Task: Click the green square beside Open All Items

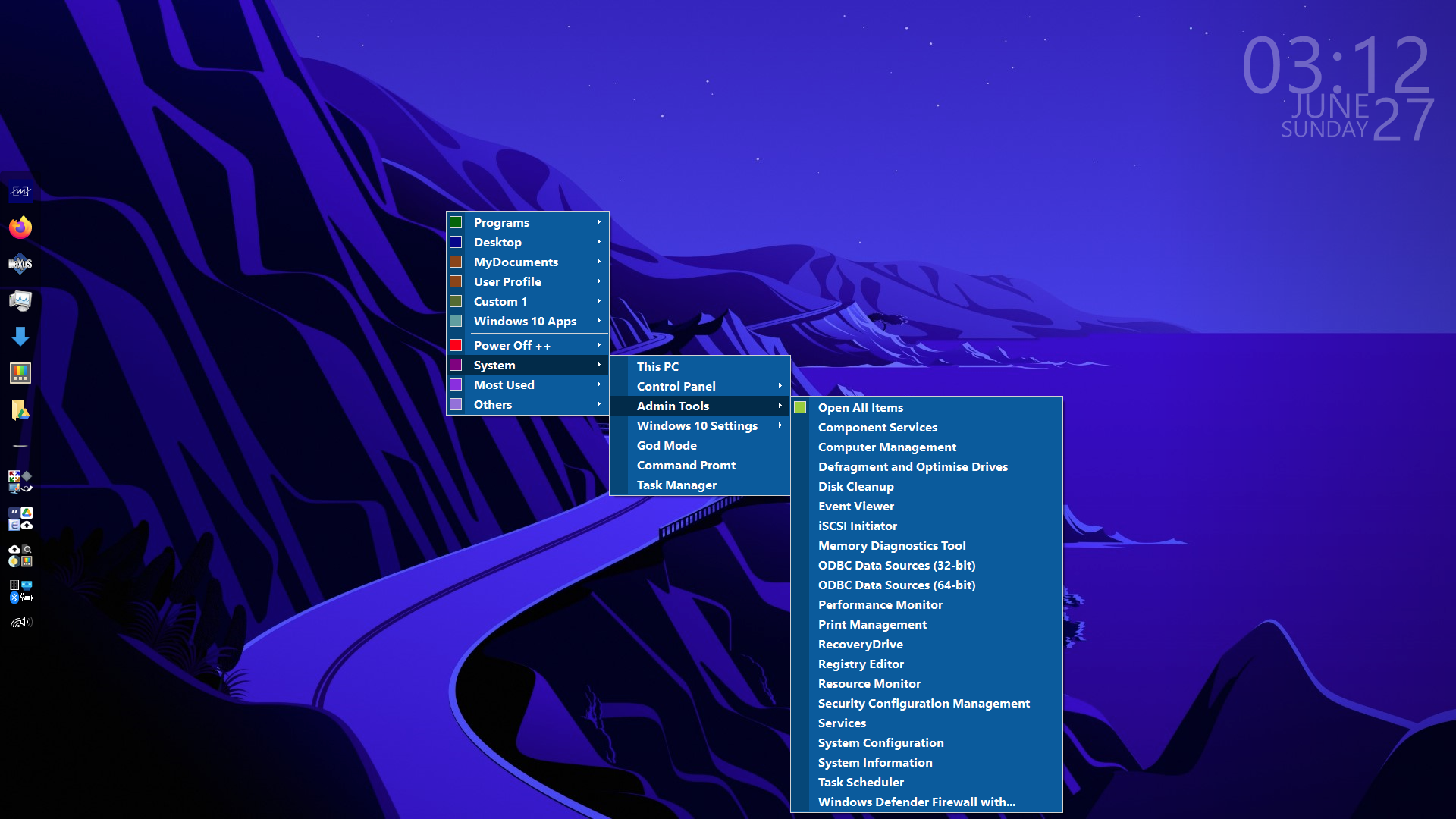Action: 800,407
